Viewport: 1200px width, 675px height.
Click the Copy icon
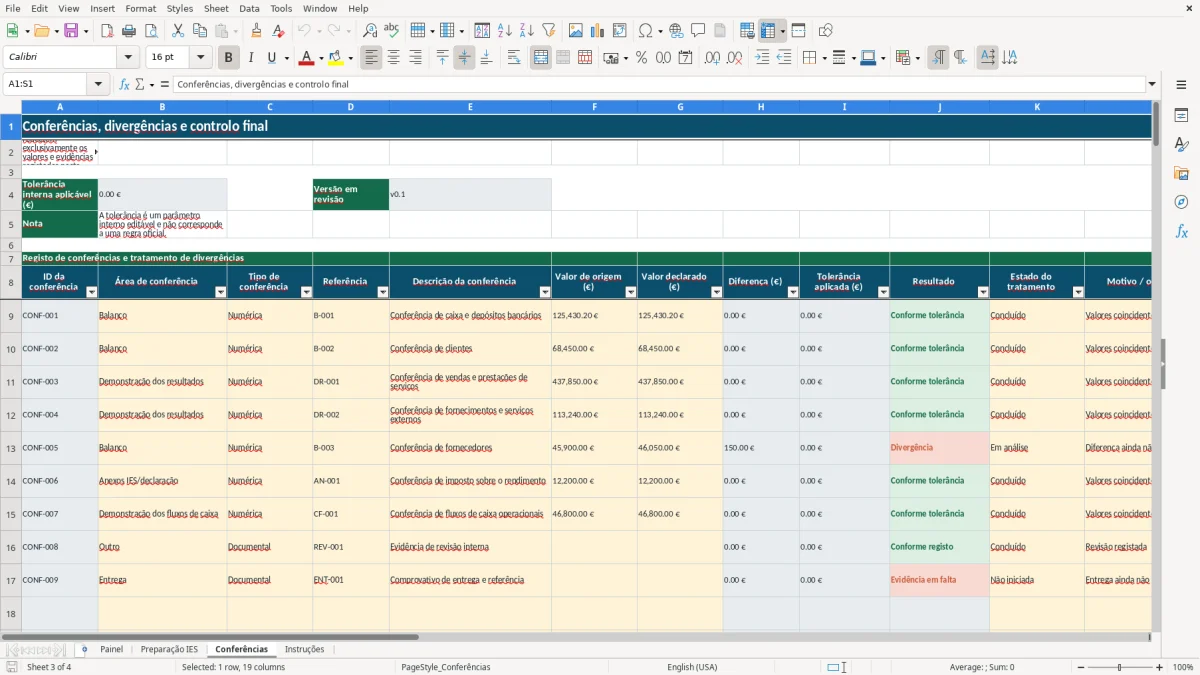(x=200, y=31)
